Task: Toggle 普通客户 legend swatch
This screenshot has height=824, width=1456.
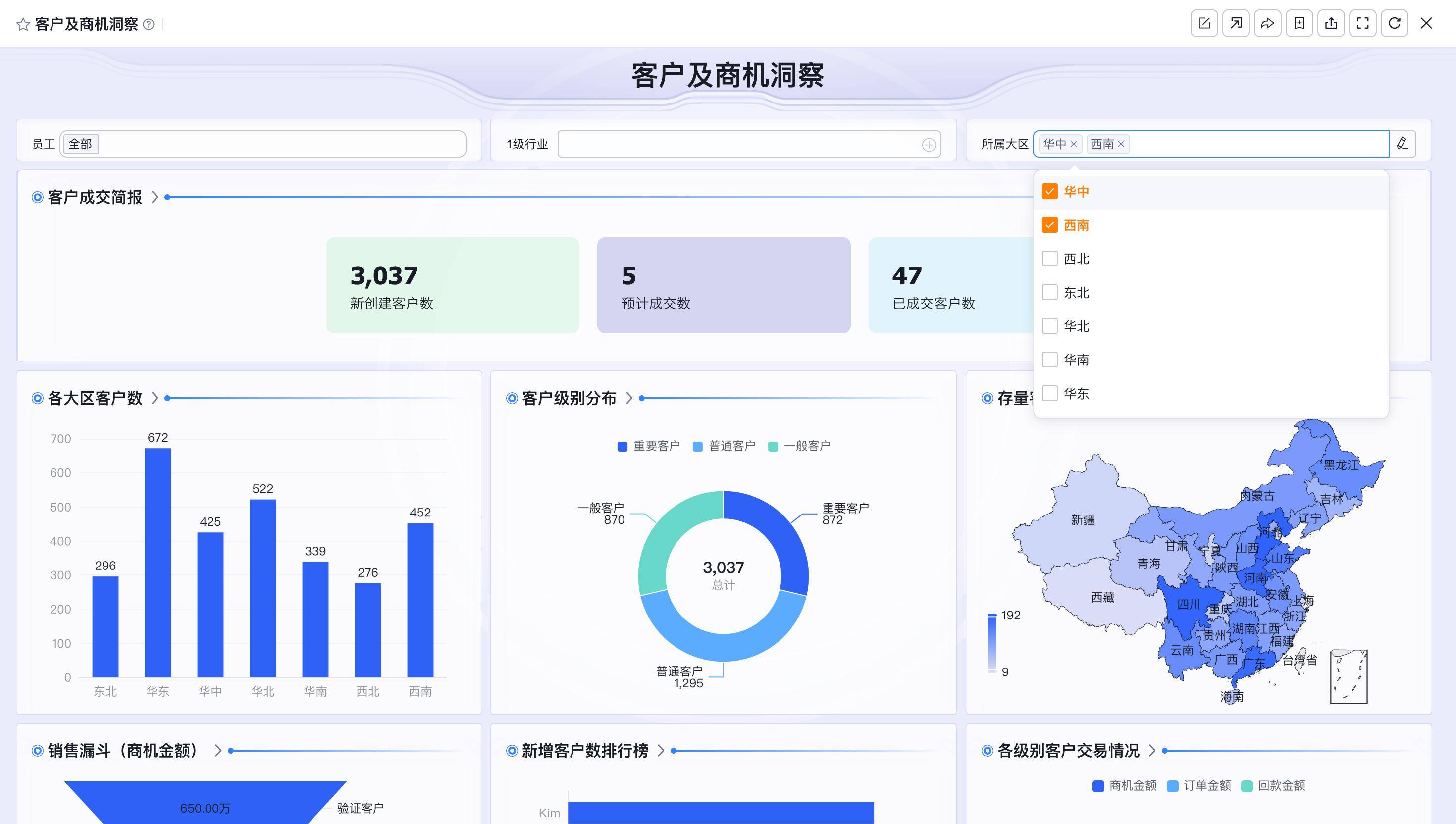Action: 698,447
